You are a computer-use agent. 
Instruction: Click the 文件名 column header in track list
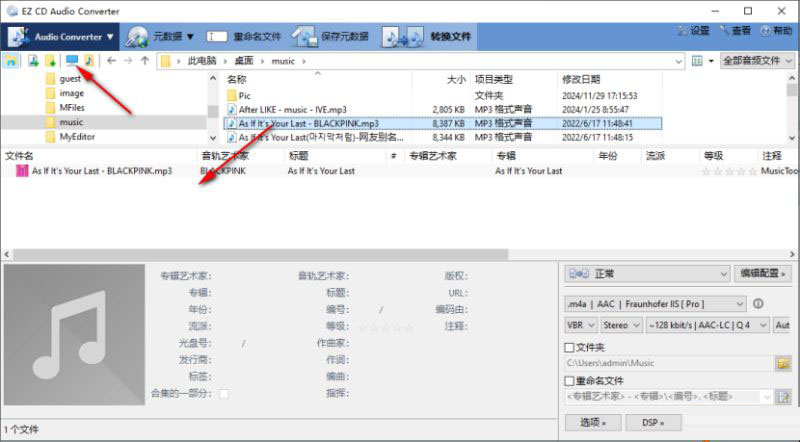tap(100, 156)
